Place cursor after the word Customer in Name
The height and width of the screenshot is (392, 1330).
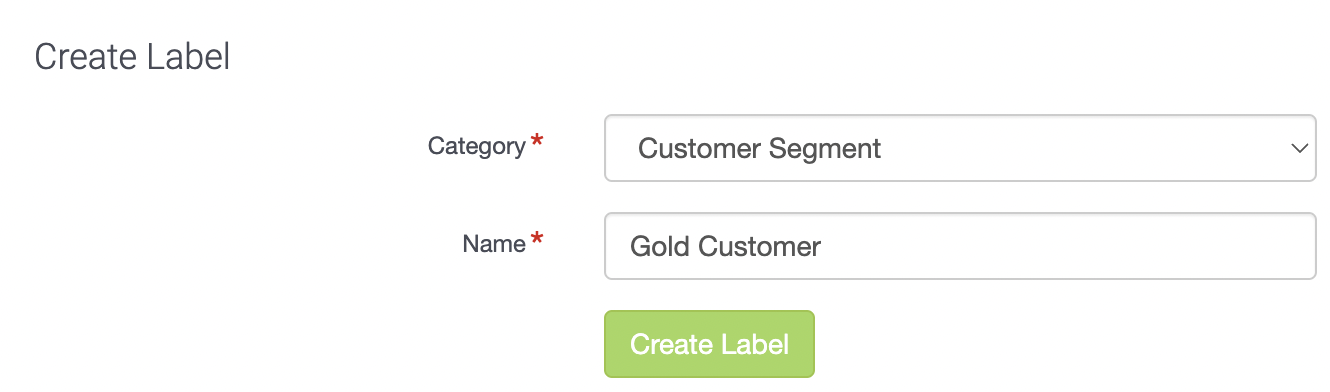click(822, 246)
